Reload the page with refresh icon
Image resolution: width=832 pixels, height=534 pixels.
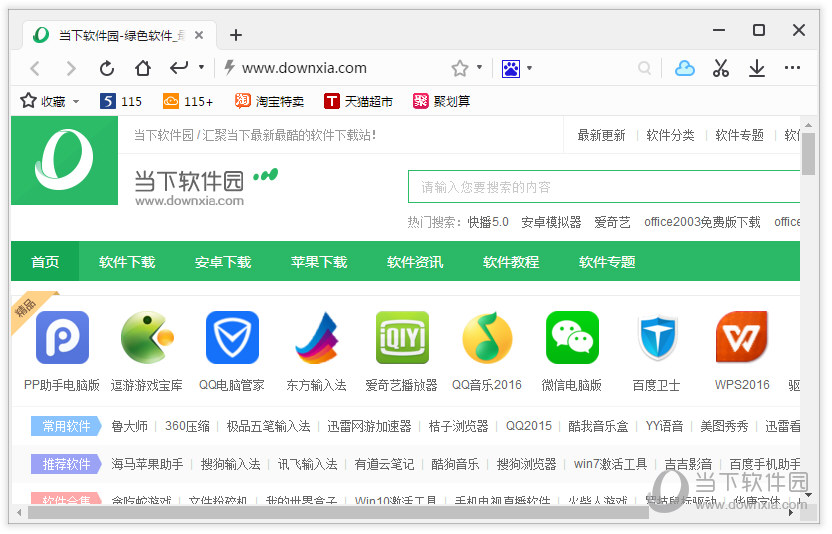(107, 68)
